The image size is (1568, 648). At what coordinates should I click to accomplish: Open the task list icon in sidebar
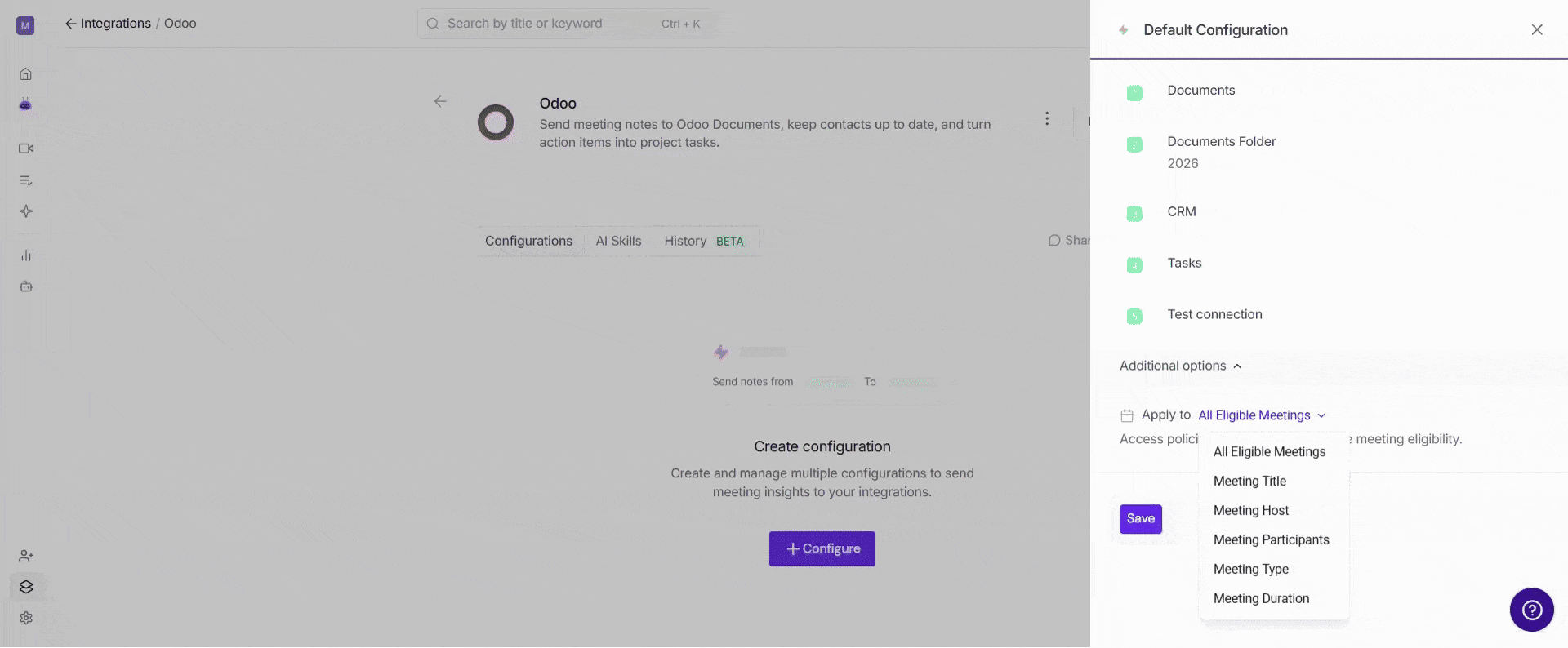25,180
